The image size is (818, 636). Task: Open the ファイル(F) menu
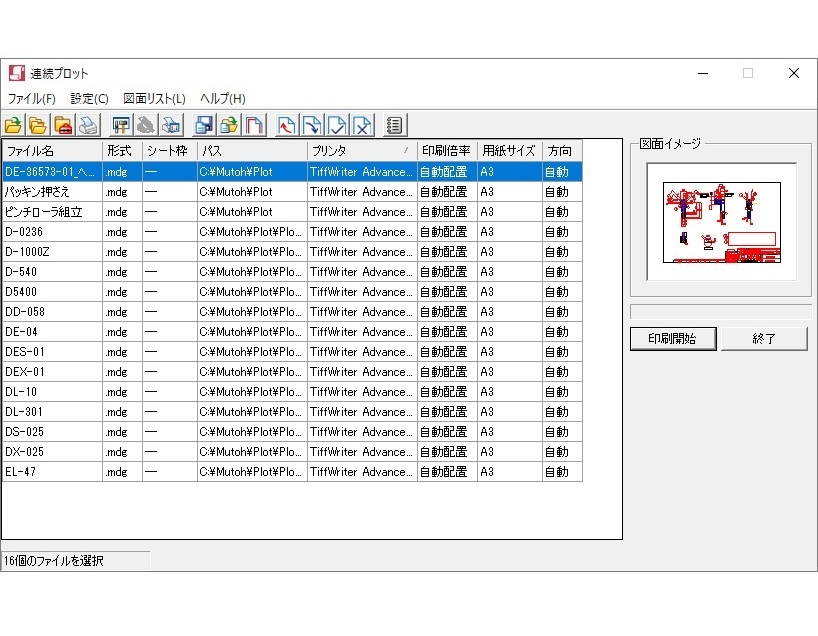click(31, 99)
